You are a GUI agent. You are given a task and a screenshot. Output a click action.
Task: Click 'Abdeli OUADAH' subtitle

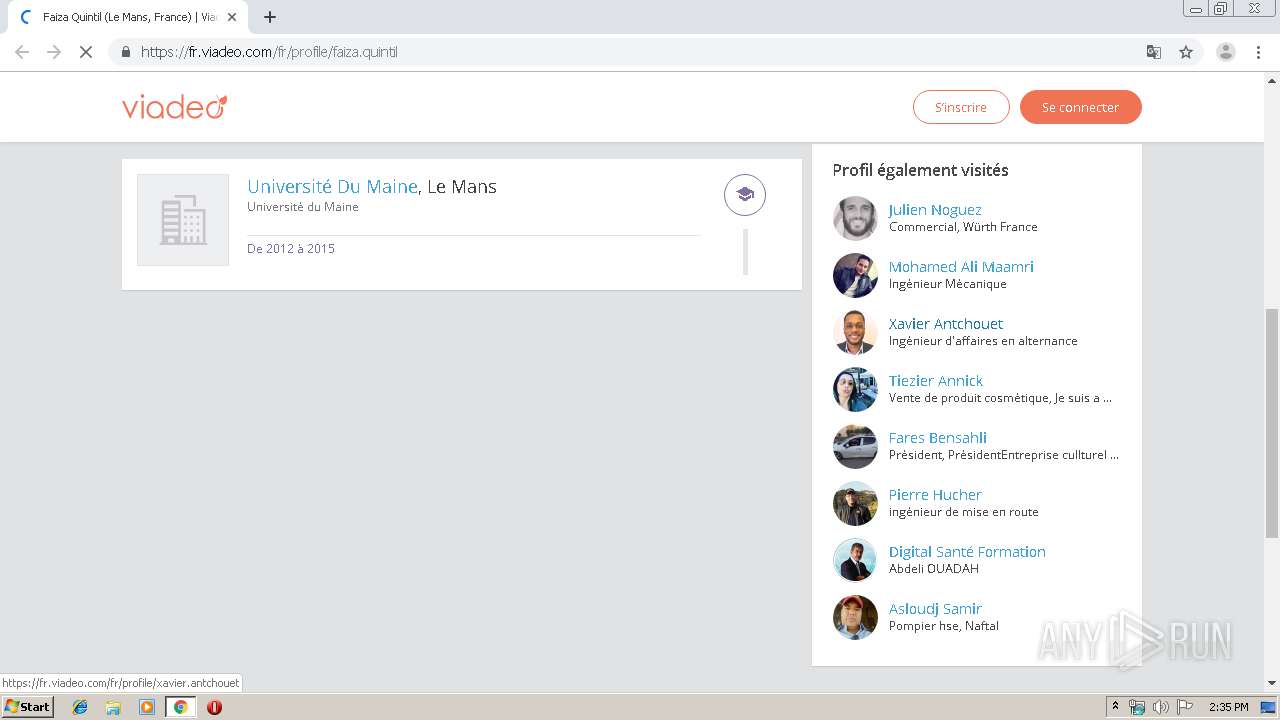pos(934,569)
